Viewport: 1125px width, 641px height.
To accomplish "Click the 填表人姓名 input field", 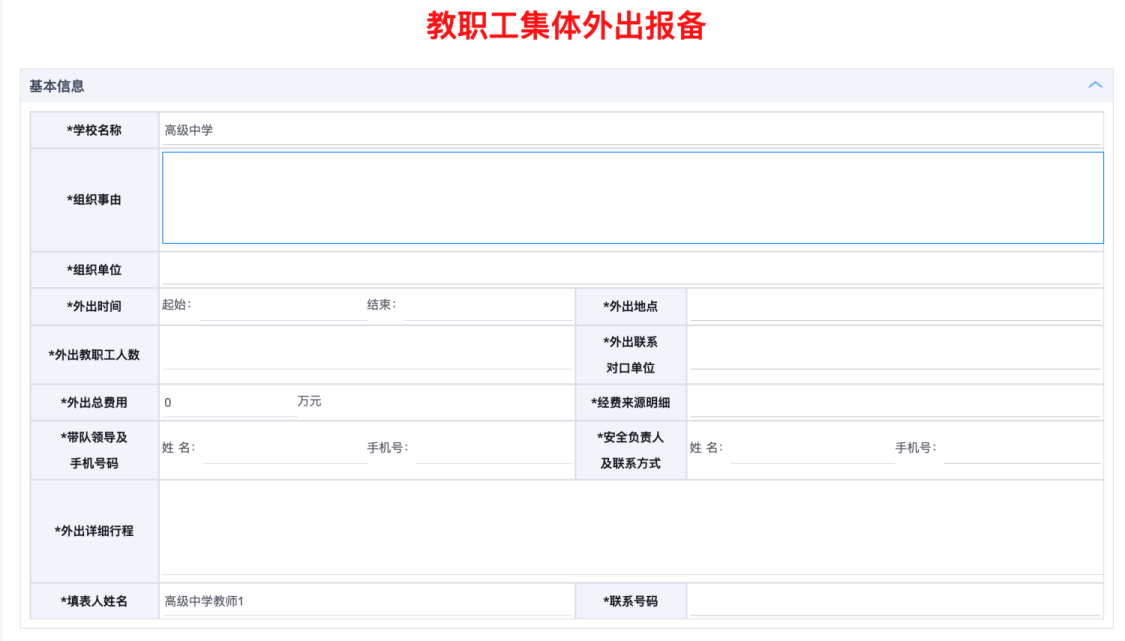I will [x=366, y=601].
